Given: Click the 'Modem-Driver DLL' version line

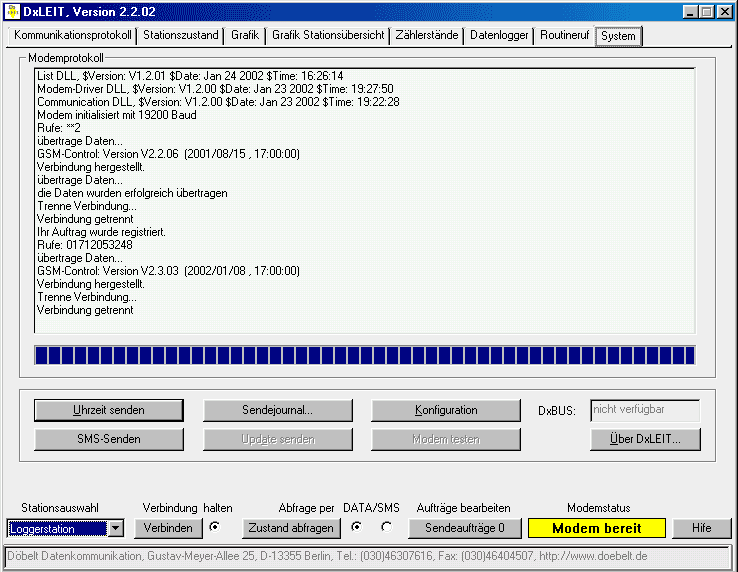Looking at the screenshot, I should [x=215, y=89].
